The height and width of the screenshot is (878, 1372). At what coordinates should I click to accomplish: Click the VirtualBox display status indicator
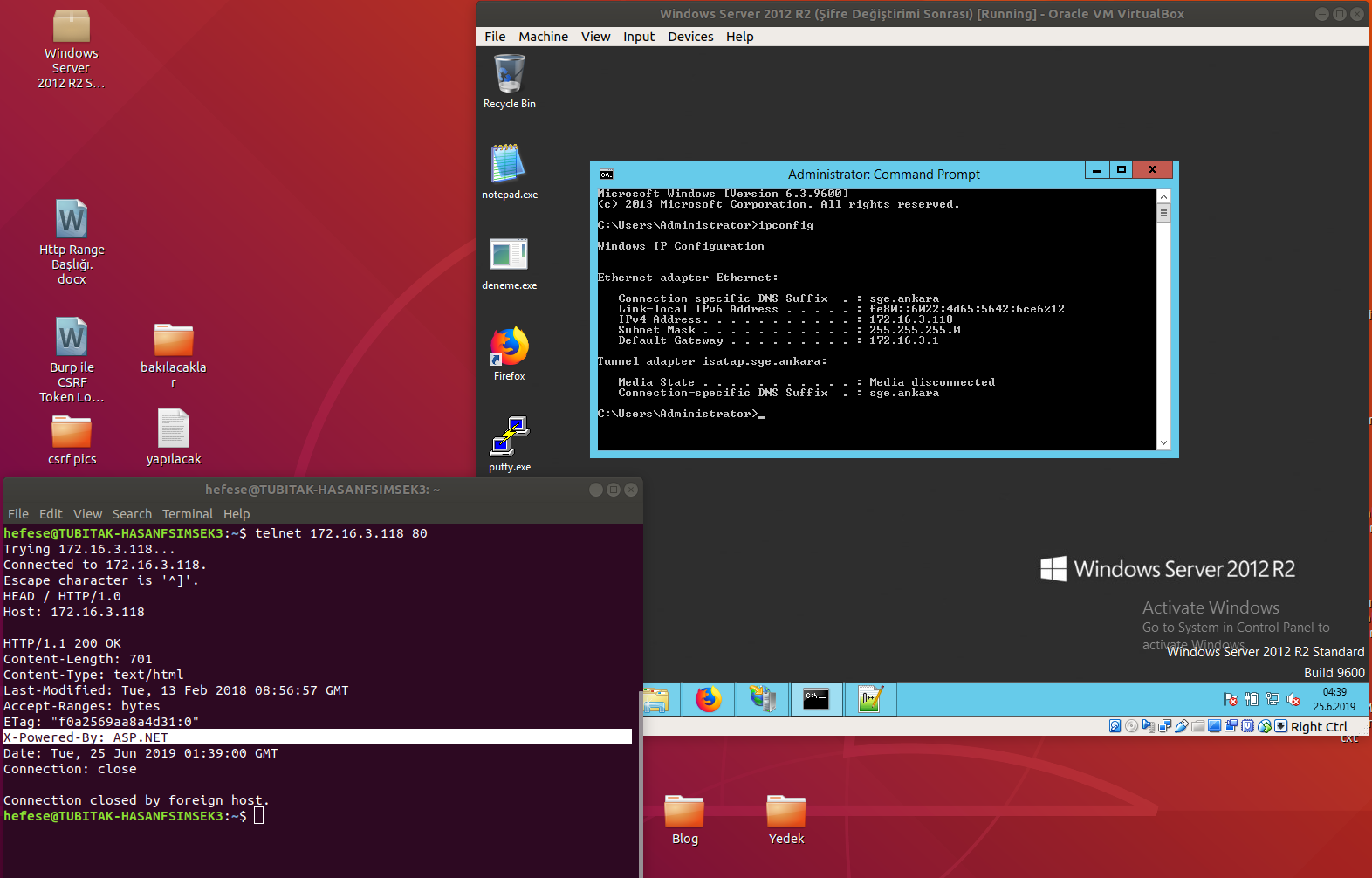(1214, 726)
